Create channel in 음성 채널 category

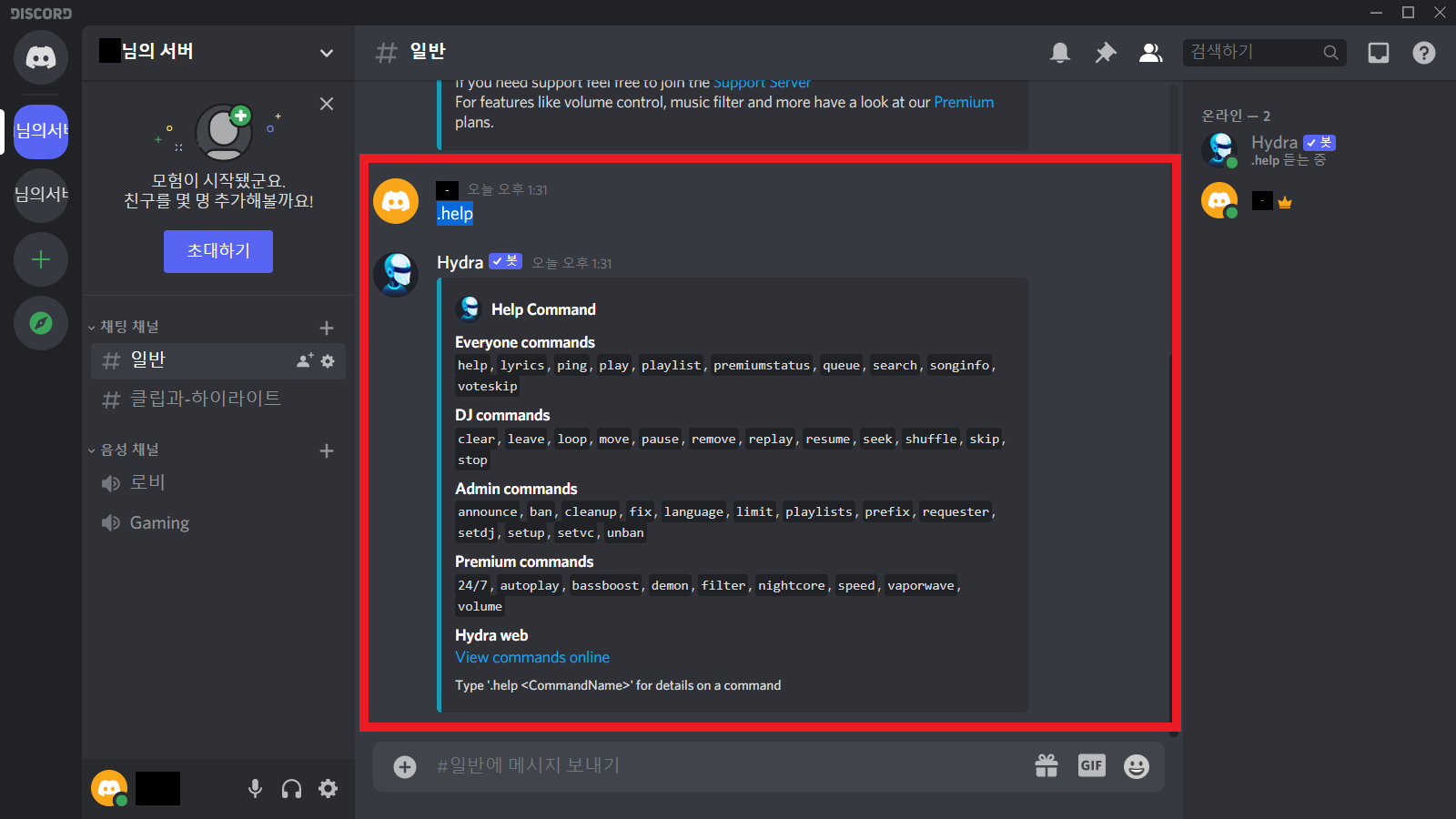327,450
